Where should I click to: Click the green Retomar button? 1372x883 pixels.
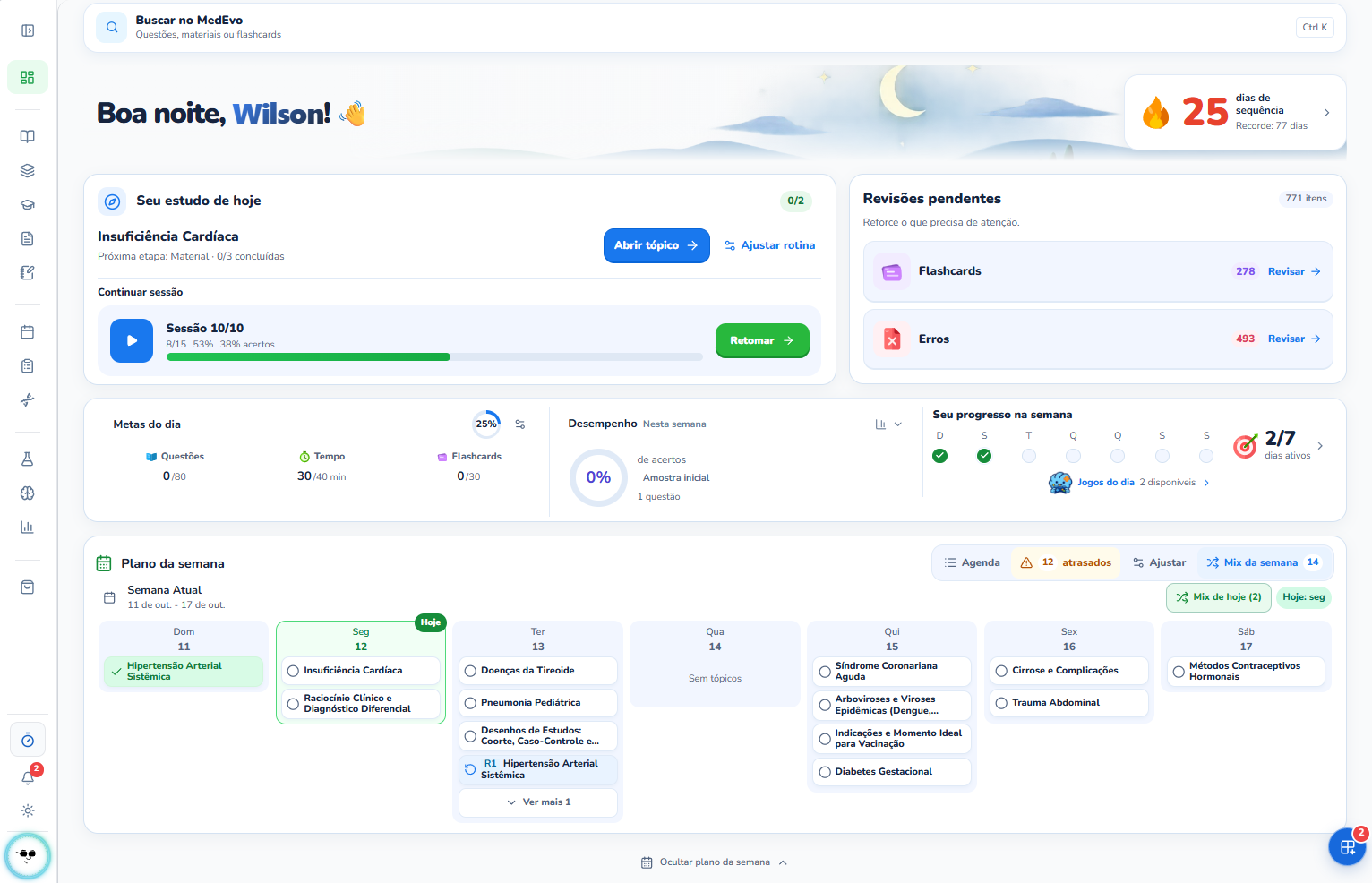(x=762, y=340)
